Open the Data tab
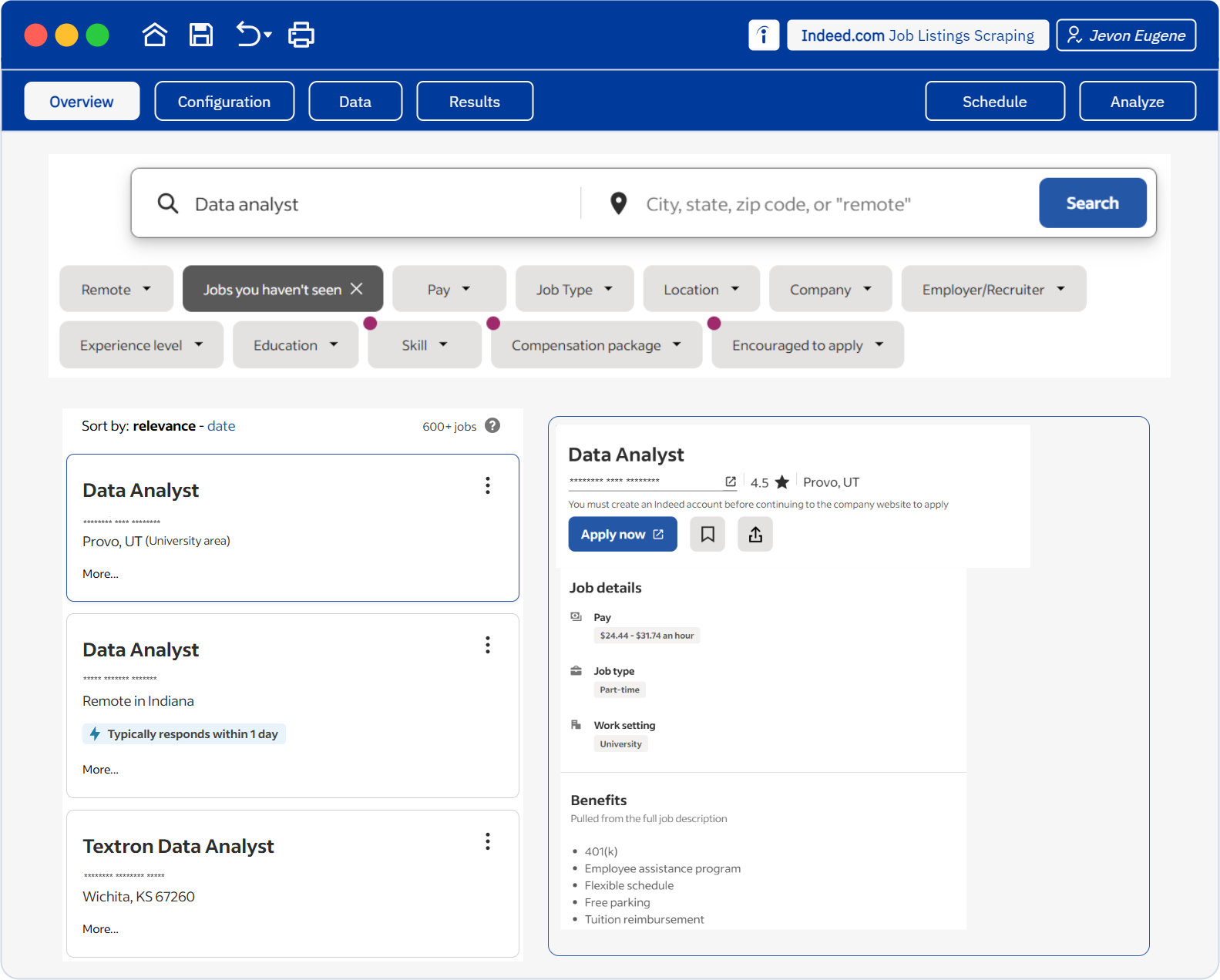Viewport: 1220px width, 980px height. tap(355, 101)
